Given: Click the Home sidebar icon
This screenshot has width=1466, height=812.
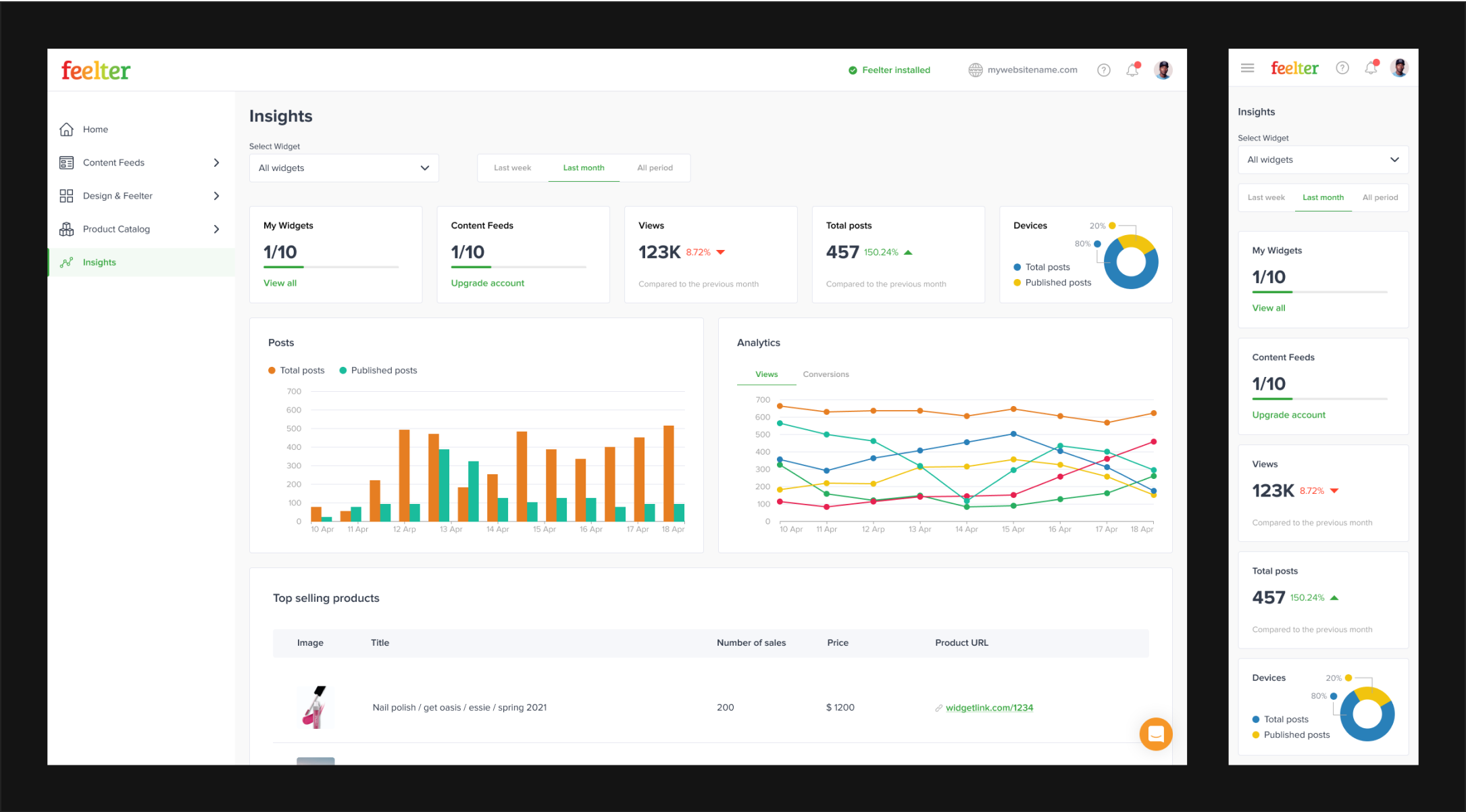Looking at the screenshot, I should (x=66, y=129).
